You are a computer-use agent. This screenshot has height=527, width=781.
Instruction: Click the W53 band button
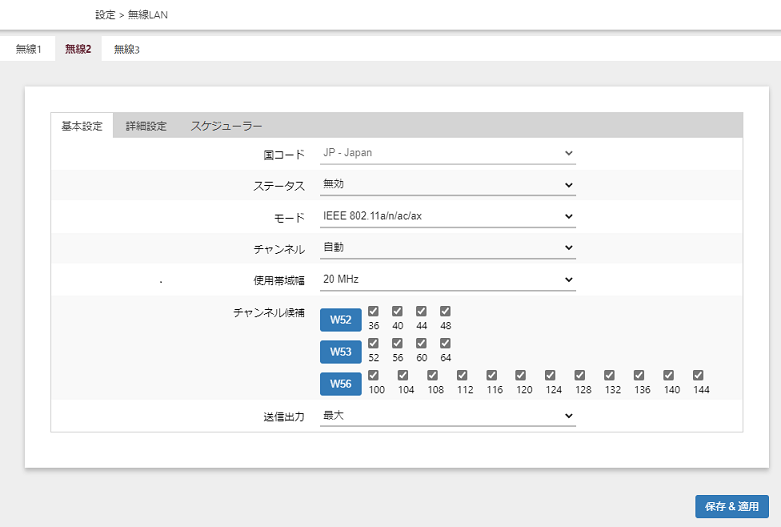point(341,352)
